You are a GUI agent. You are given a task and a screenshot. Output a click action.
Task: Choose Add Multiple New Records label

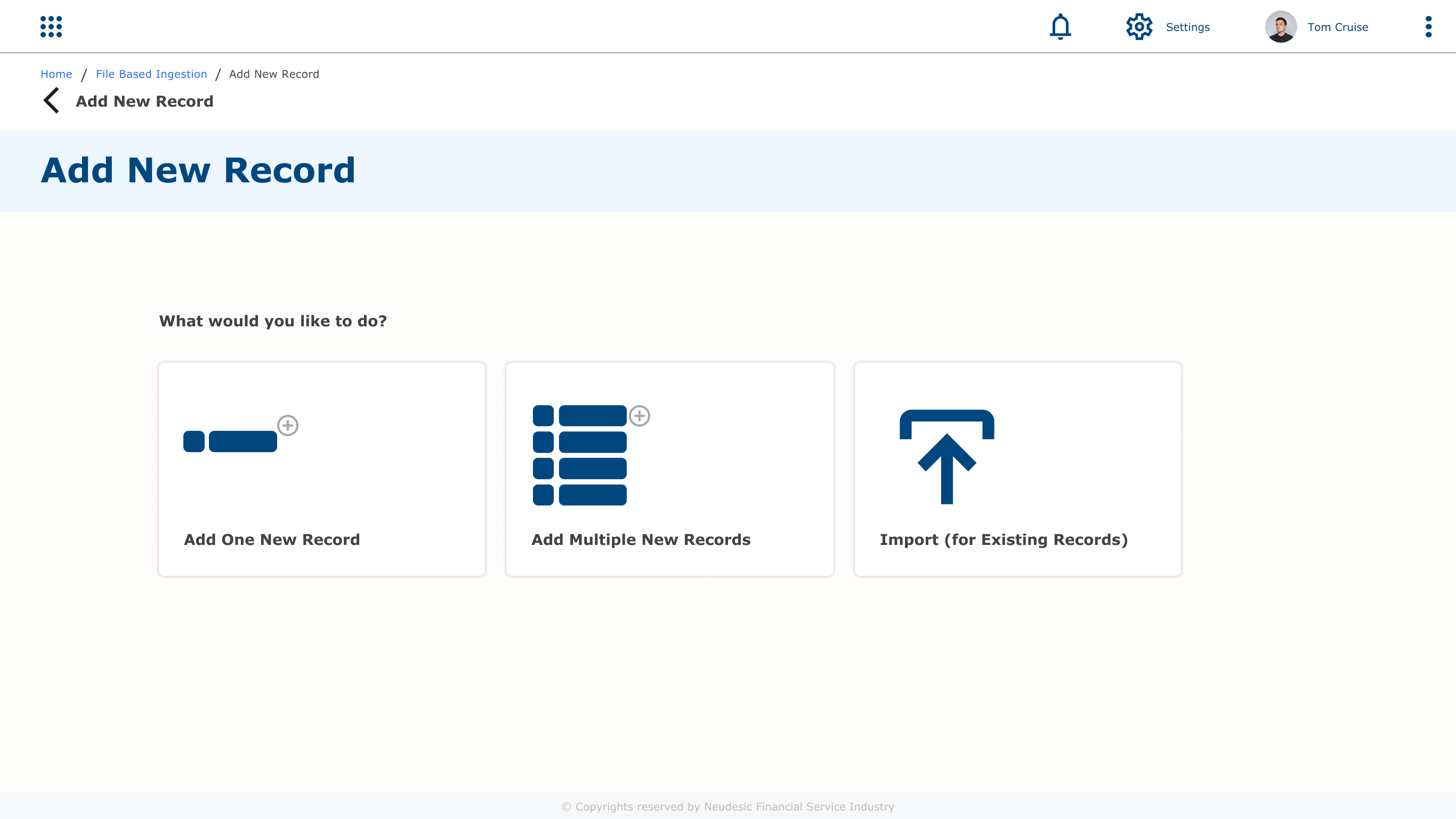641,540
